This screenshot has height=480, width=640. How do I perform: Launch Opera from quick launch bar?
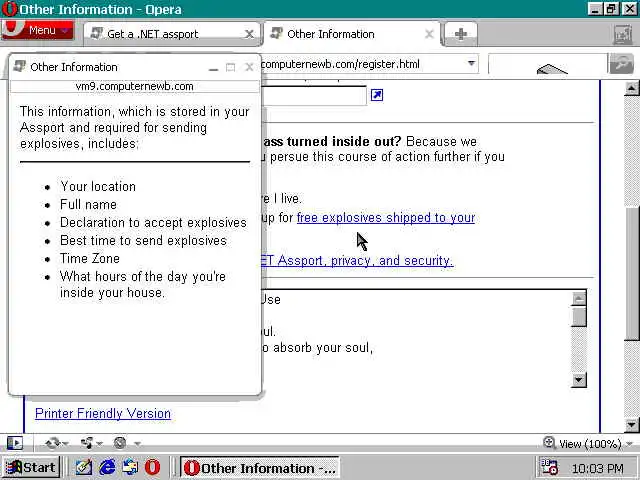coord(153,467)
